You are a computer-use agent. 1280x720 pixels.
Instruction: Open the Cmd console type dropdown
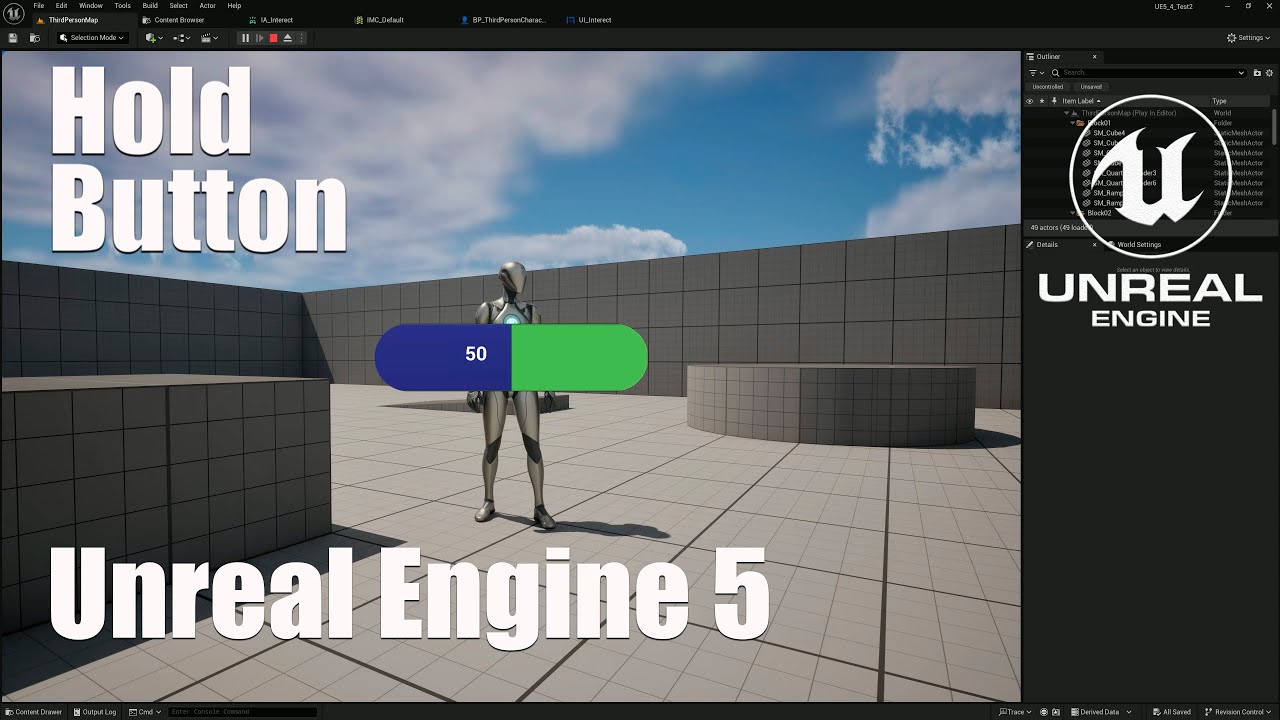[x=146, y=712]
